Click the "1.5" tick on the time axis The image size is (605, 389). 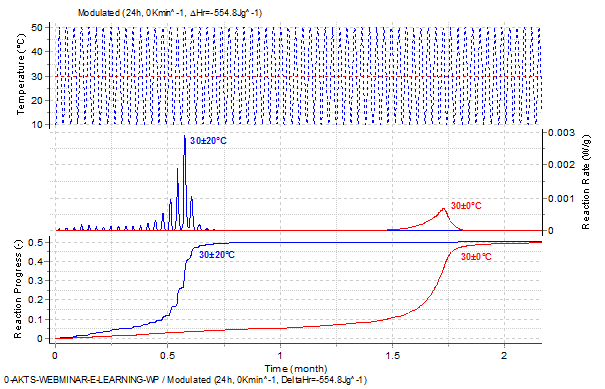[x=392, y=355]
